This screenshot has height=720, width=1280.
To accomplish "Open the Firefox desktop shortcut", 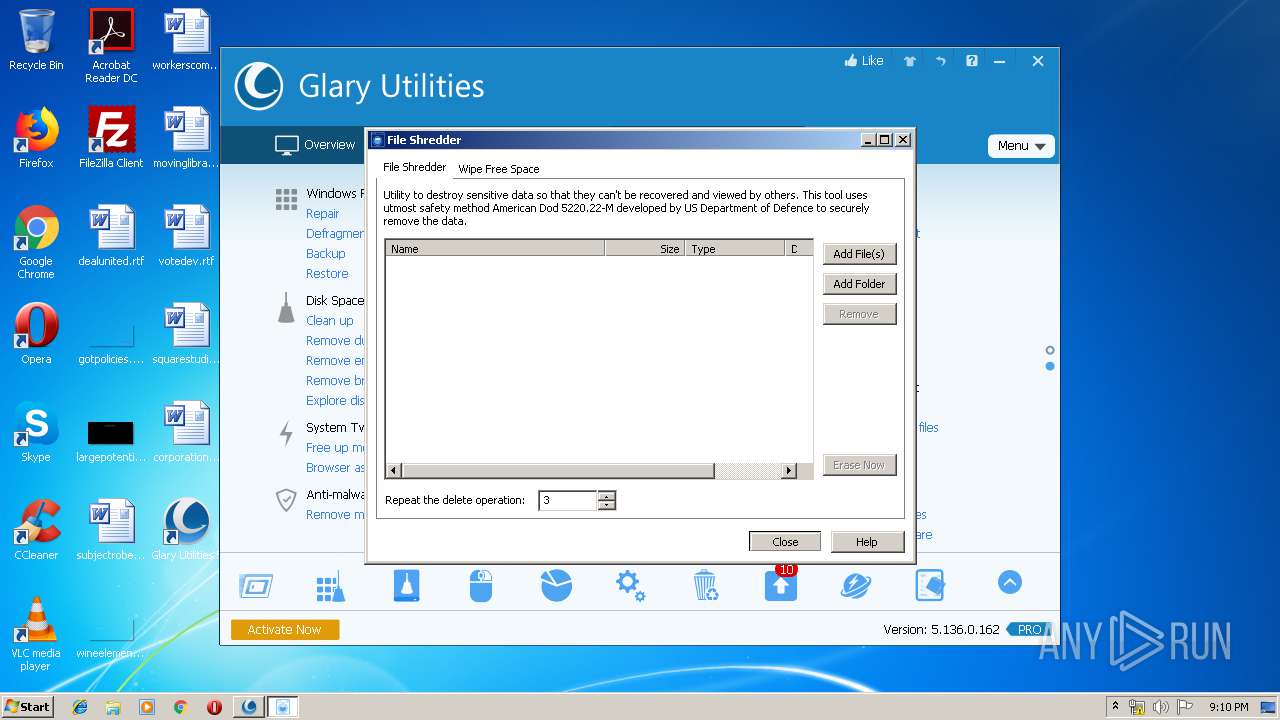I will 36,138.
